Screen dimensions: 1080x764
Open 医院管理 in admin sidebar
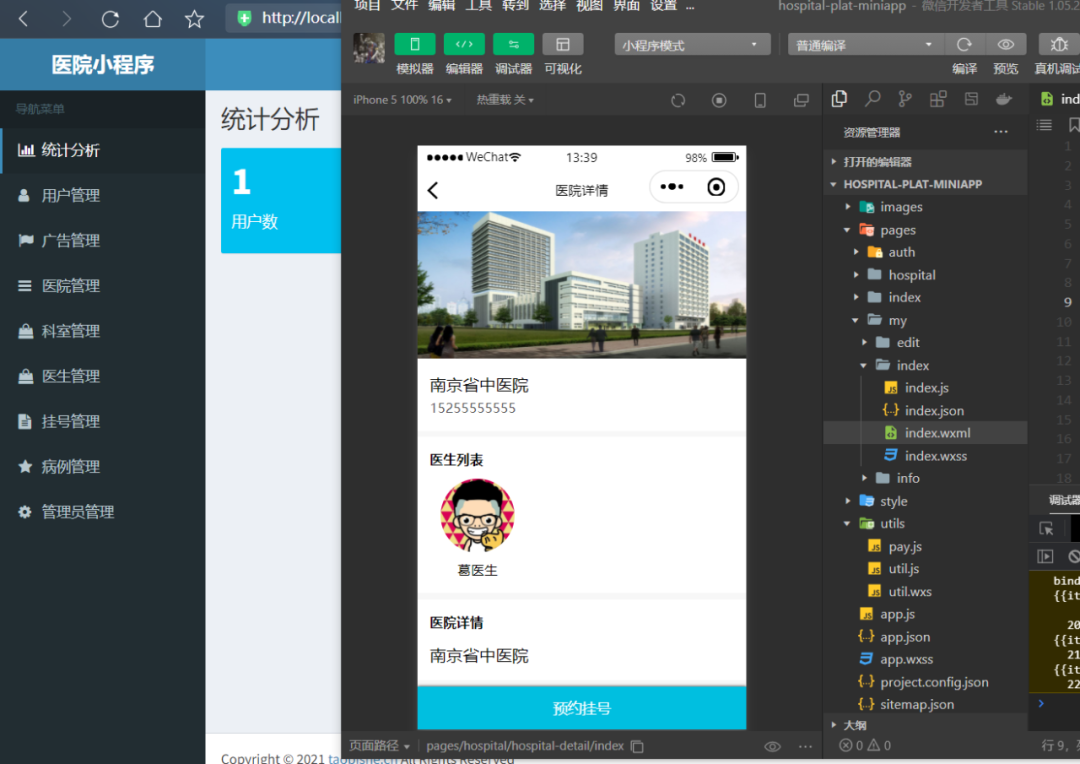pyautogui.click(x=103, y=286)
